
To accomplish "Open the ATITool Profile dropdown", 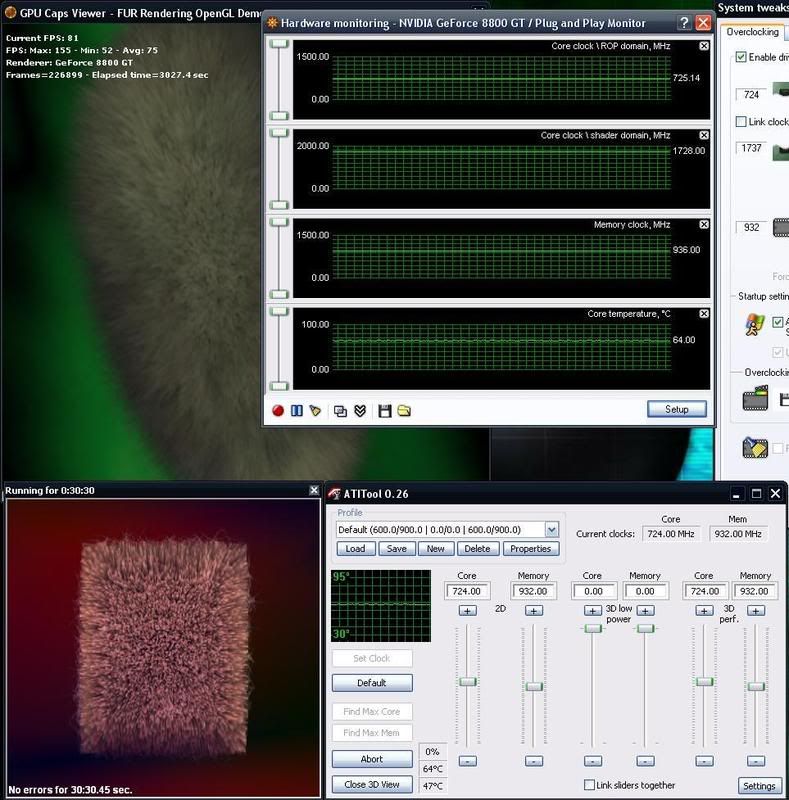I will point(551,530).
